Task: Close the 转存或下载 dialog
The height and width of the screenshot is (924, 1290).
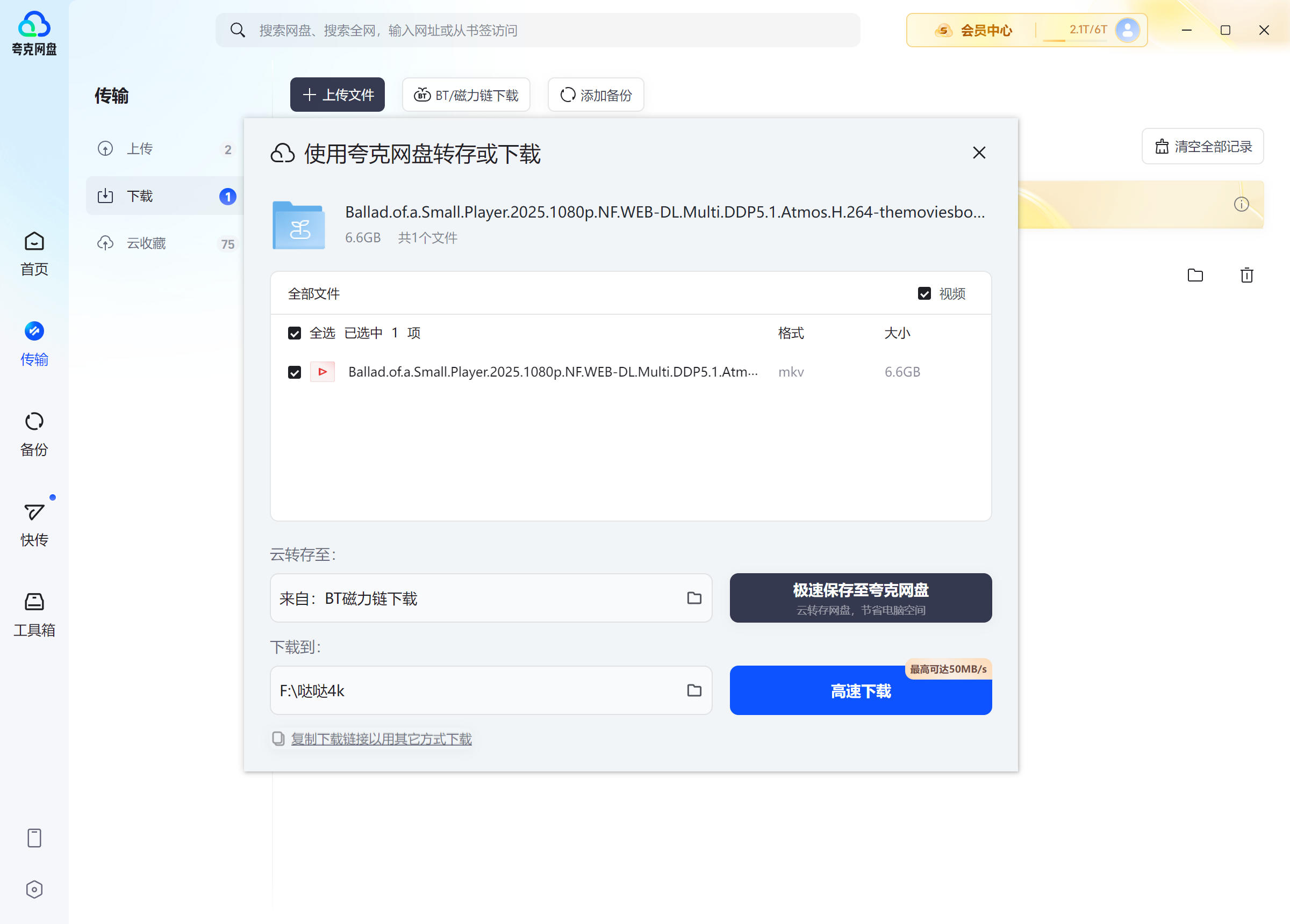Action: pyautogui.click(x=978, y=153)
